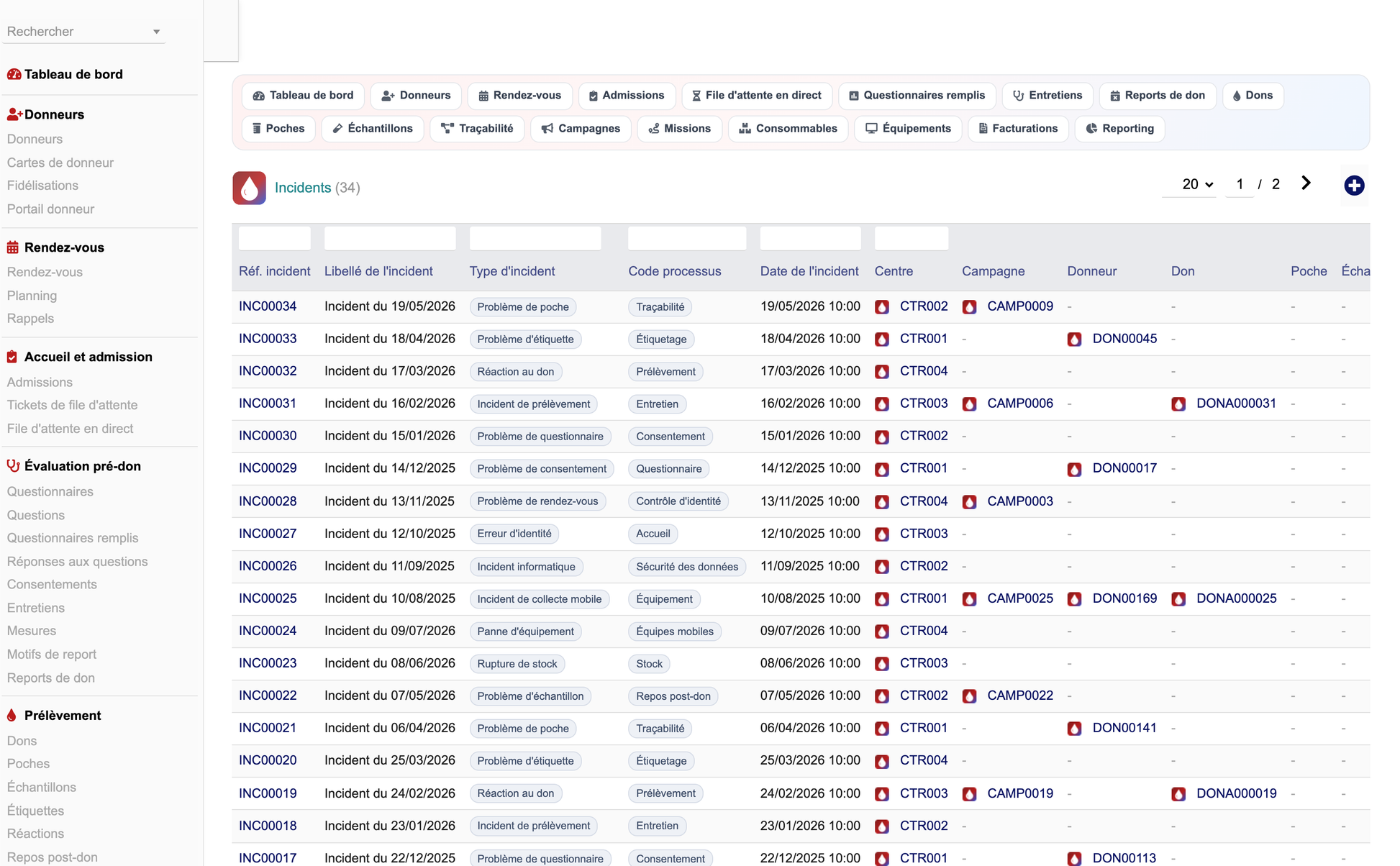This screenshot has height=866, width=1400.
Task: Add a new incident with plus icon
Action: pos(1354,186)
